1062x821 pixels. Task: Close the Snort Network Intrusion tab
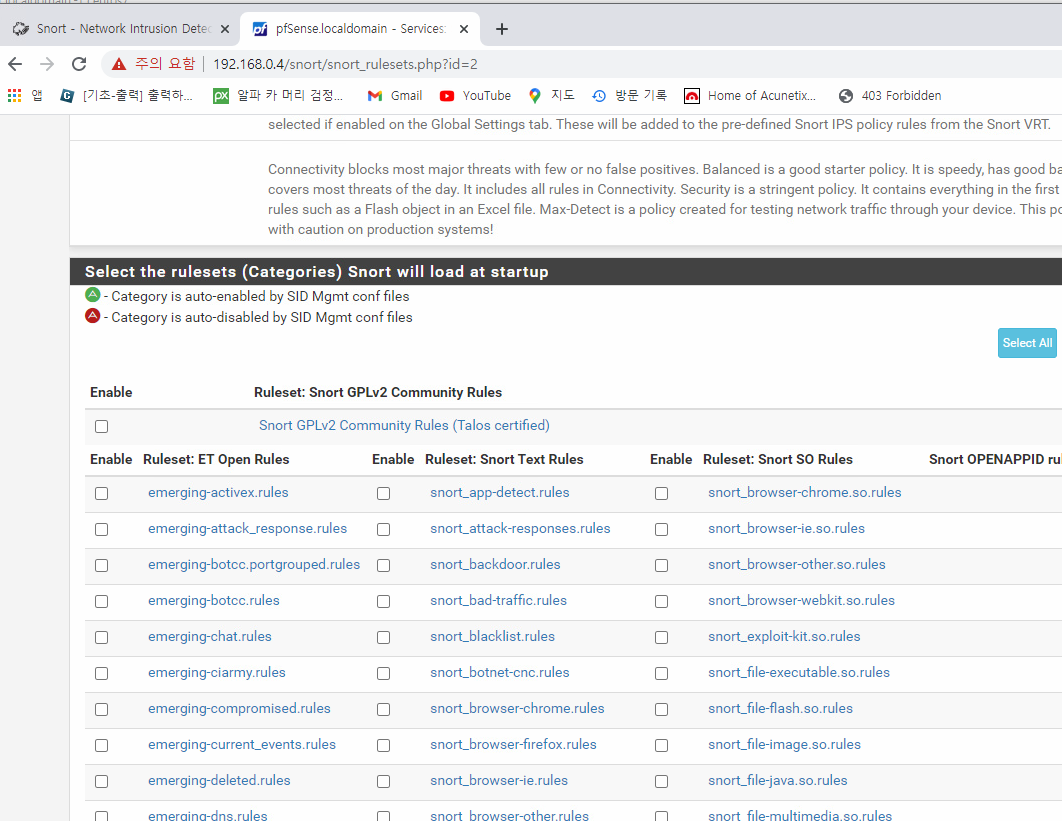(225, 28)
